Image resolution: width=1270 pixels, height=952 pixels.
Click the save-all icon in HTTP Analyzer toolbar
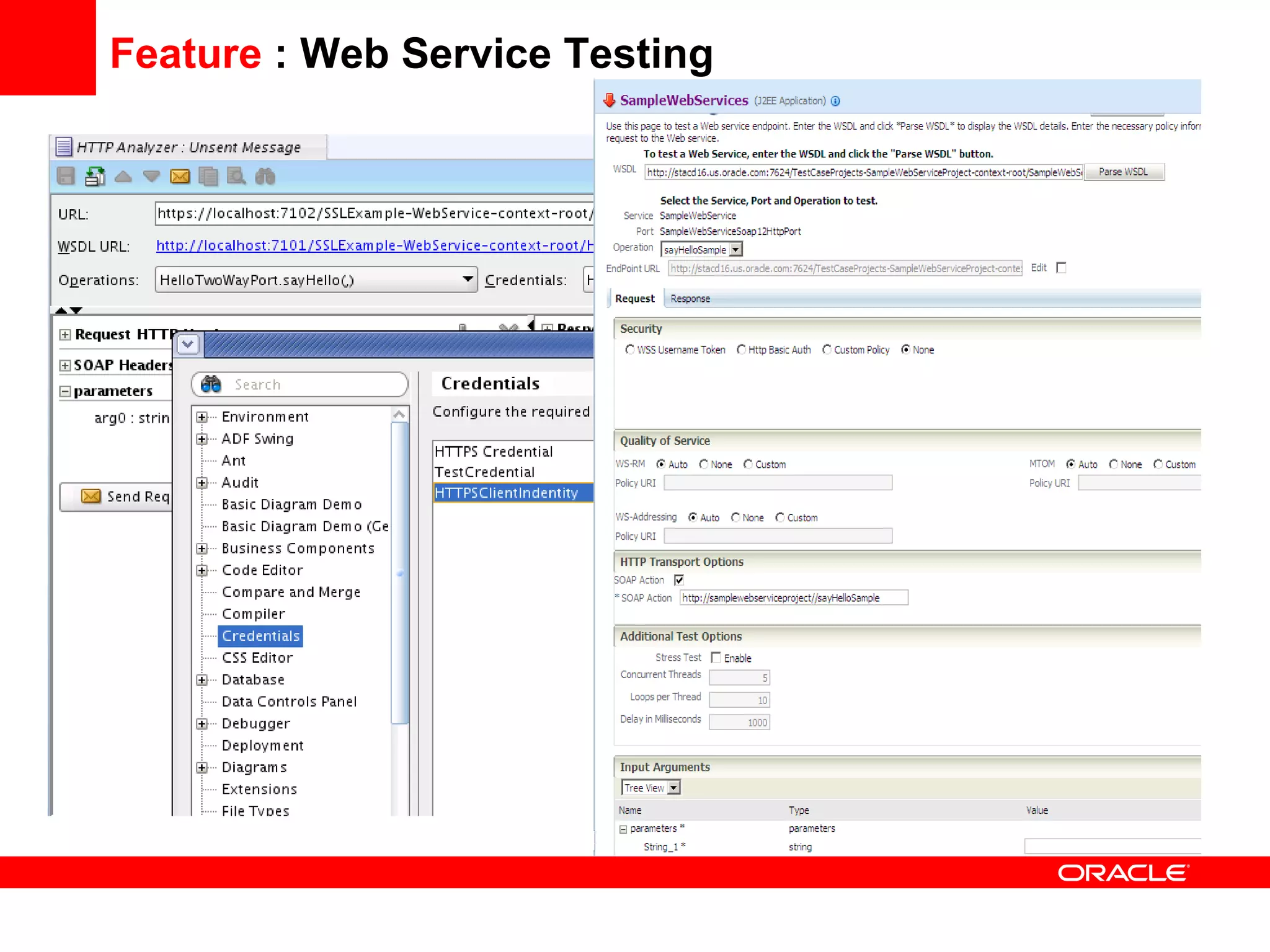click(x=95, y=177)
